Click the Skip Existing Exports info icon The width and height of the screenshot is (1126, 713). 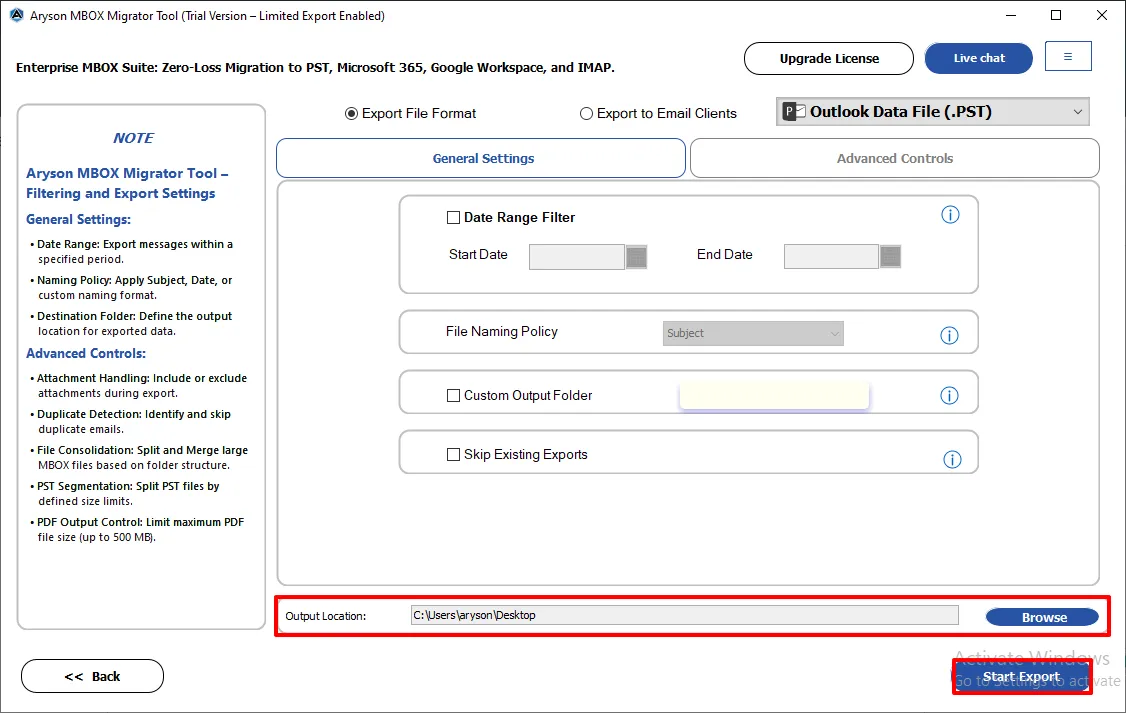click(x=952, y=460)
